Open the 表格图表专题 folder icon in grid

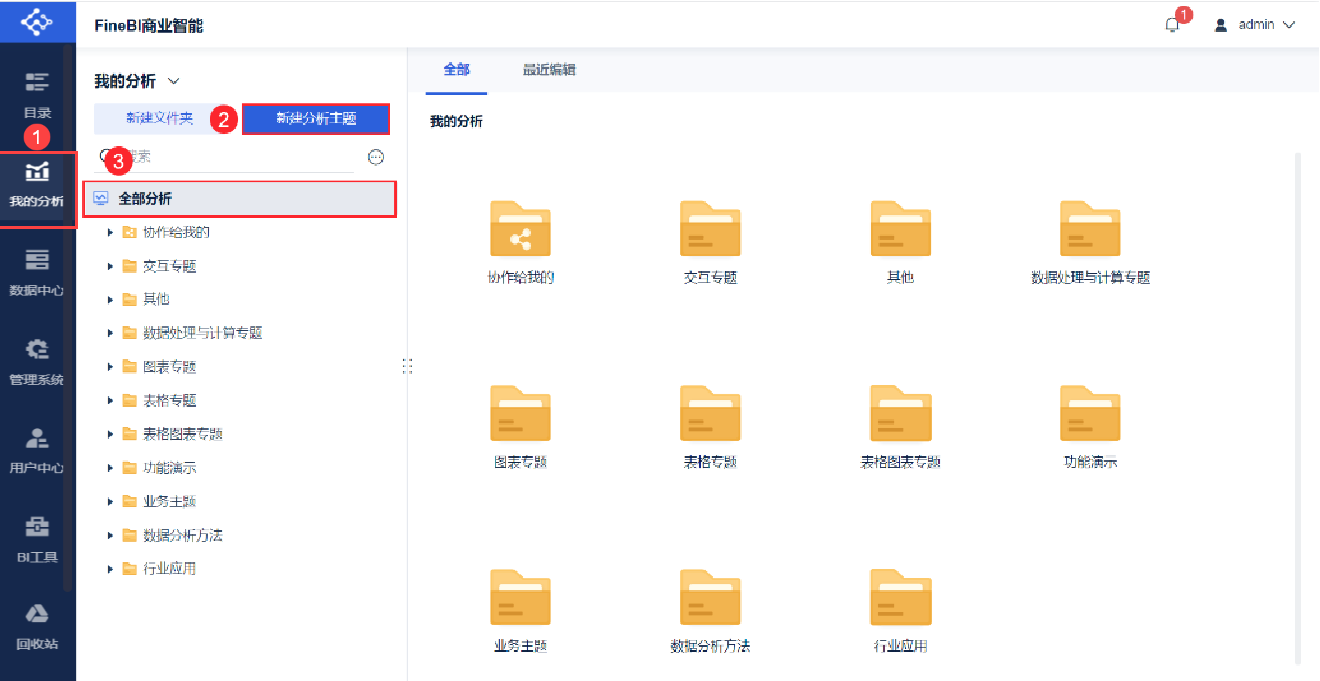(x=901, y=413)
